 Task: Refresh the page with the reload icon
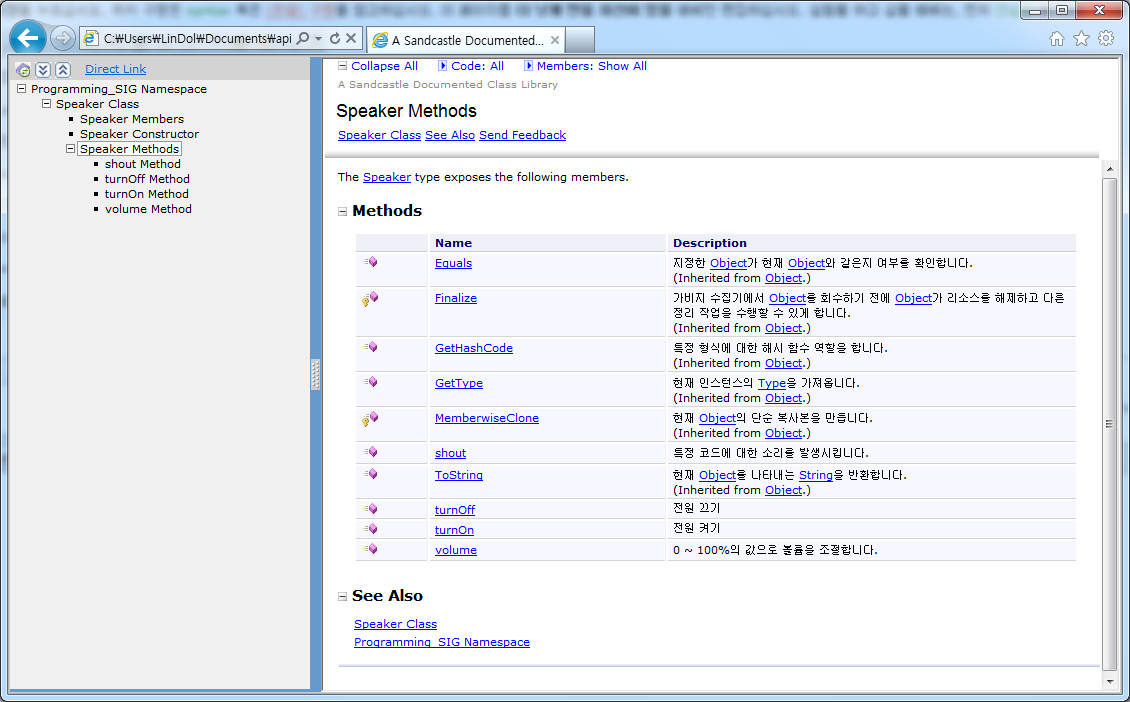pyautogui.click(x=334, y=39)
